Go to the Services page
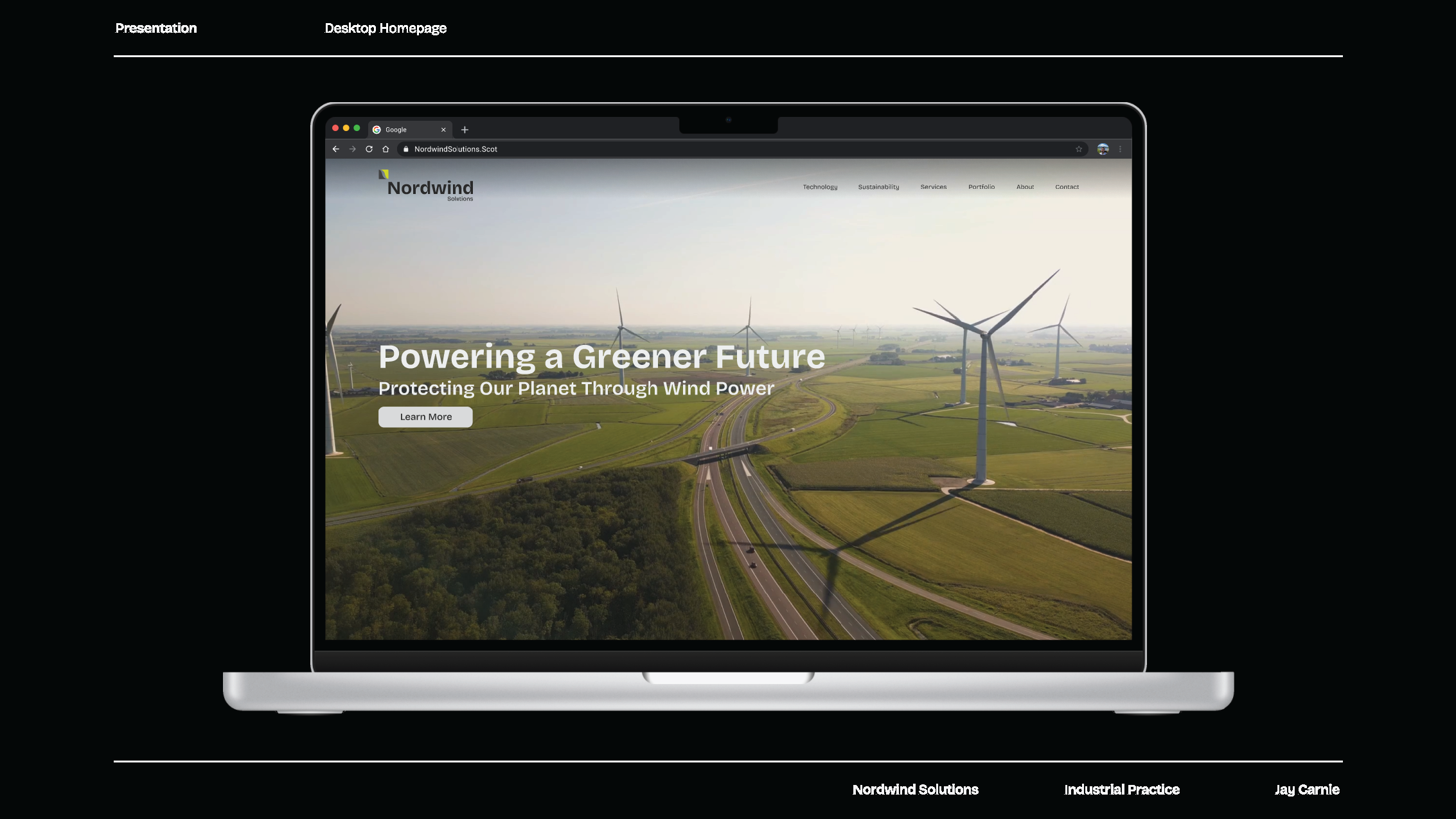 (x=933, y=187)
